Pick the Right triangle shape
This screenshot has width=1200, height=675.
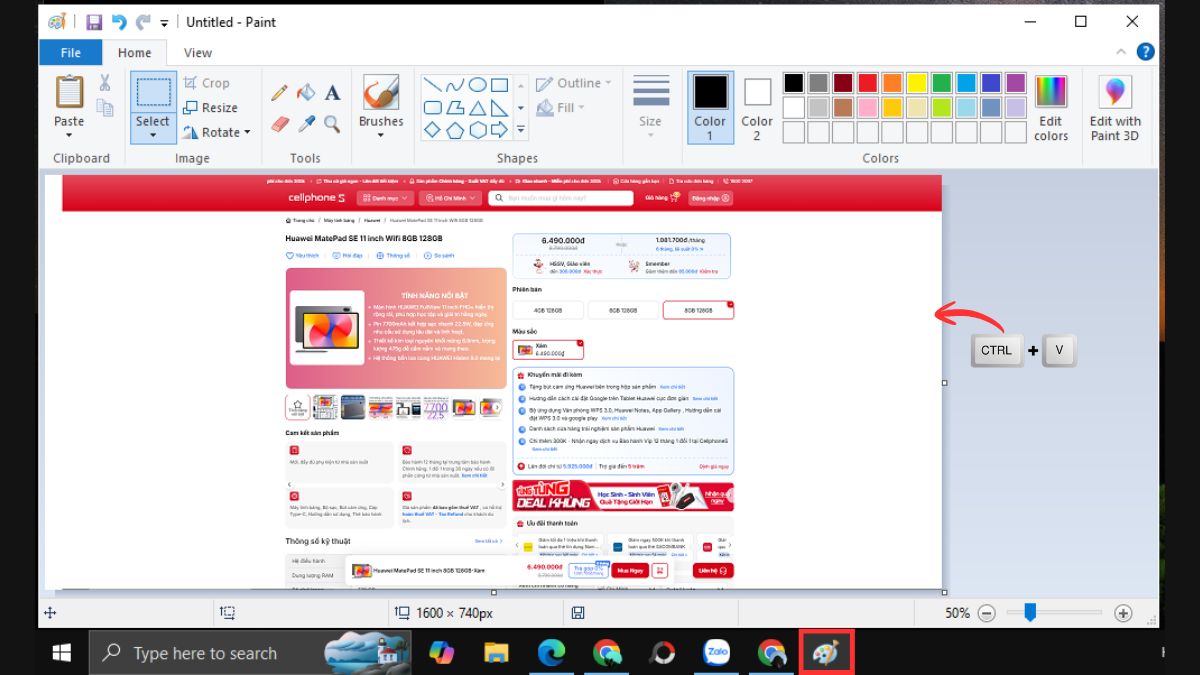[500, 108]
